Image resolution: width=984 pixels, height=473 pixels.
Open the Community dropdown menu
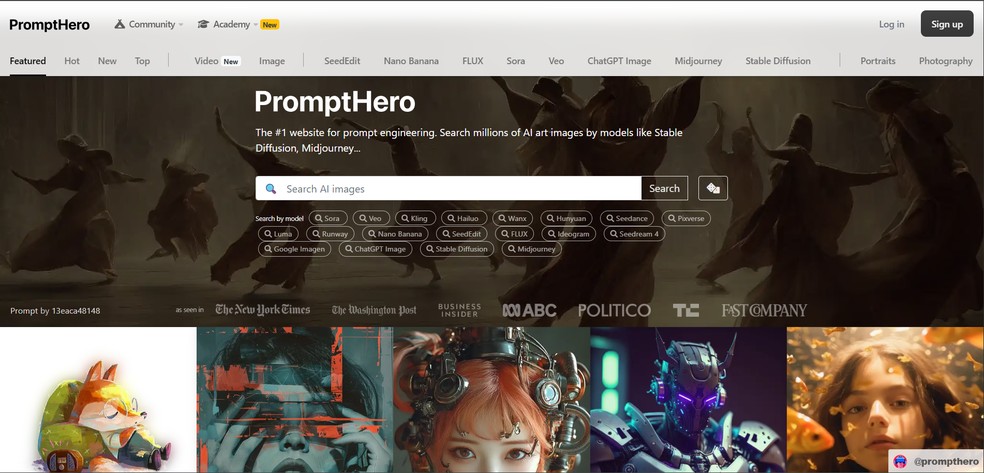(149, 24)
